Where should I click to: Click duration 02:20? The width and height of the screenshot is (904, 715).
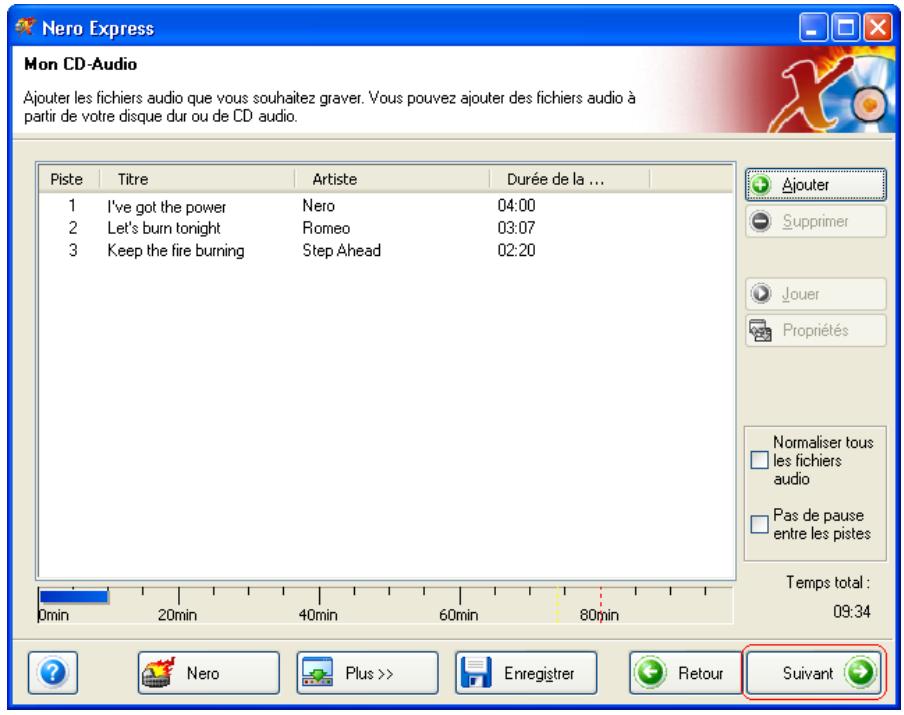[517, 251]
